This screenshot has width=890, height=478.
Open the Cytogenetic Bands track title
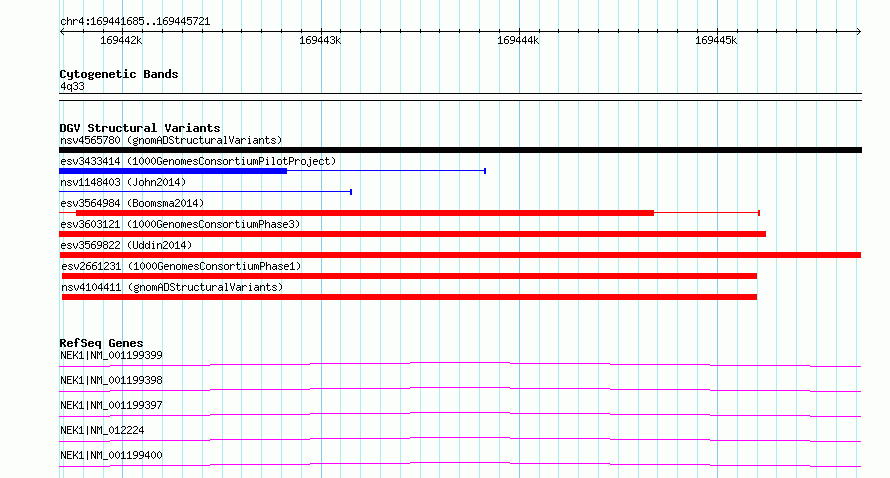coord(119,74)
